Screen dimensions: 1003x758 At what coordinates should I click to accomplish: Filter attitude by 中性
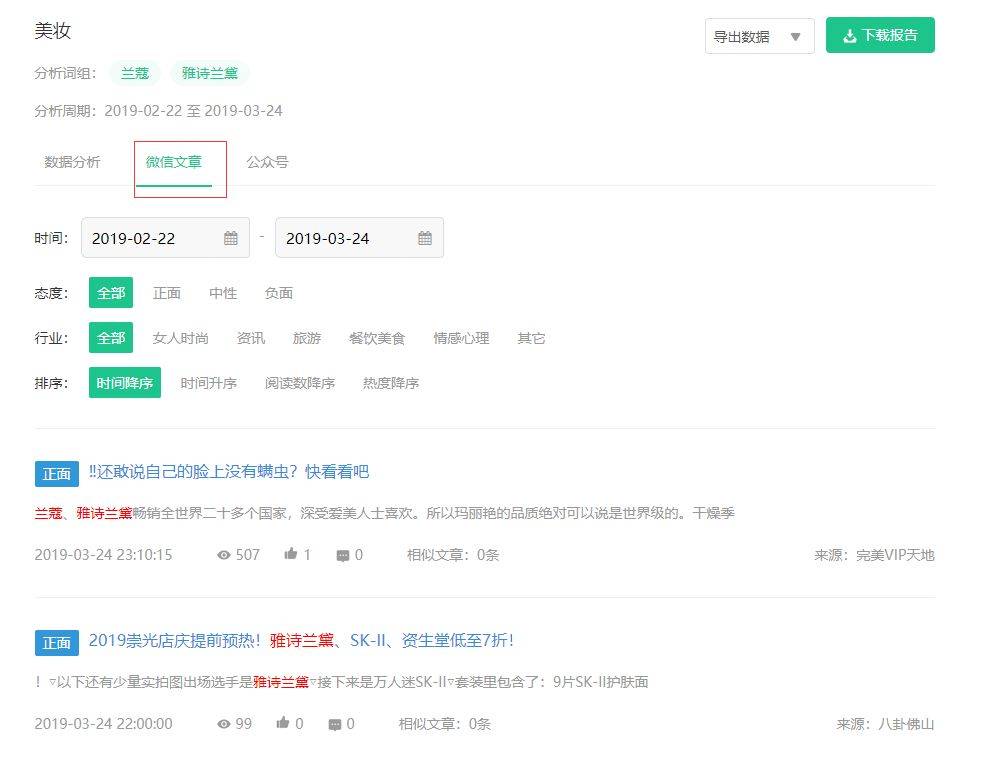click(223, 293)
